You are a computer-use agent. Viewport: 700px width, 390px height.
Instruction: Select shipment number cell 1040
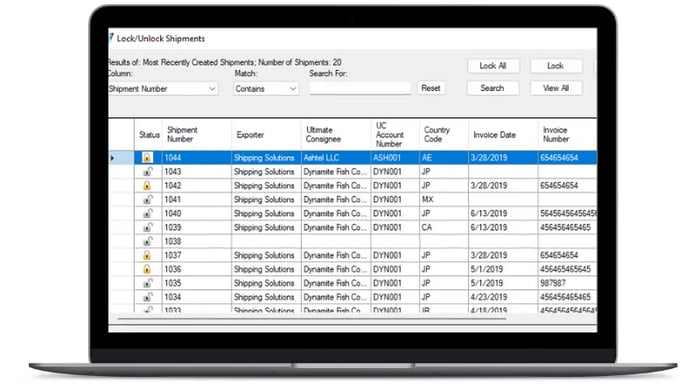196,213
